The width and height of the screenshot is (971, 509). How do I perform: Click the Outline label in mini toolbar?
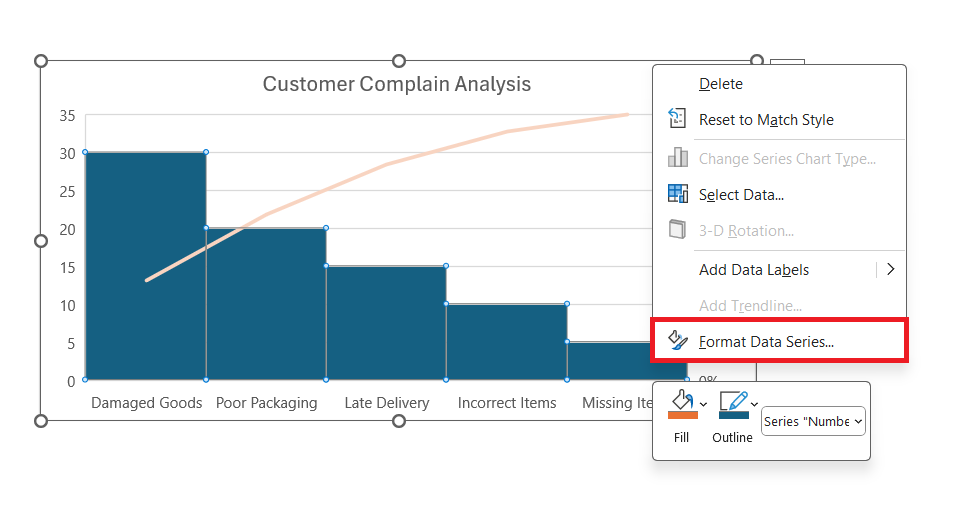[x=733, y=437]
